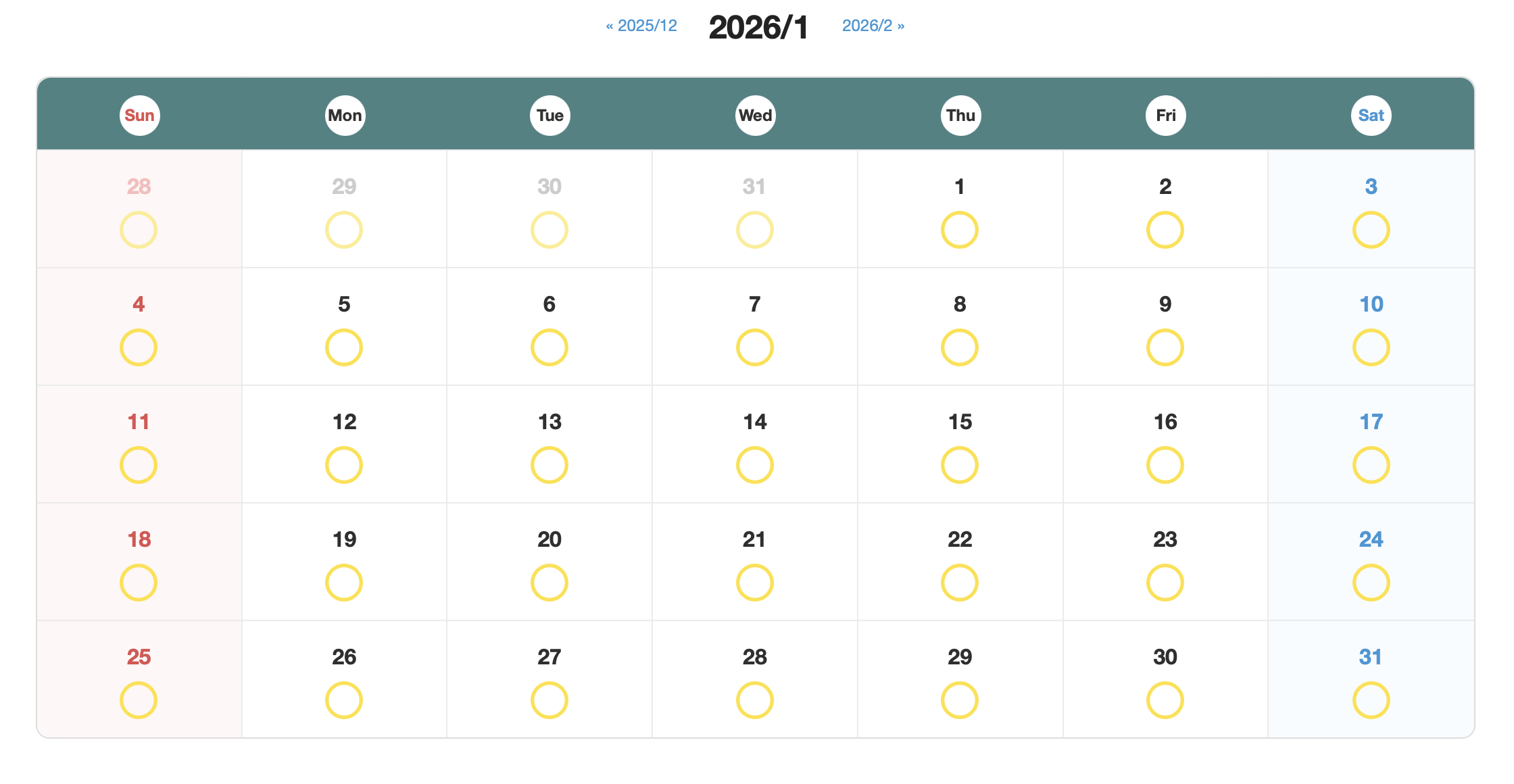Click the circle under January 20
Image resolution: width=1514 pixels, height=784 pixels.
pyautogui.click(x=549, y=583)
